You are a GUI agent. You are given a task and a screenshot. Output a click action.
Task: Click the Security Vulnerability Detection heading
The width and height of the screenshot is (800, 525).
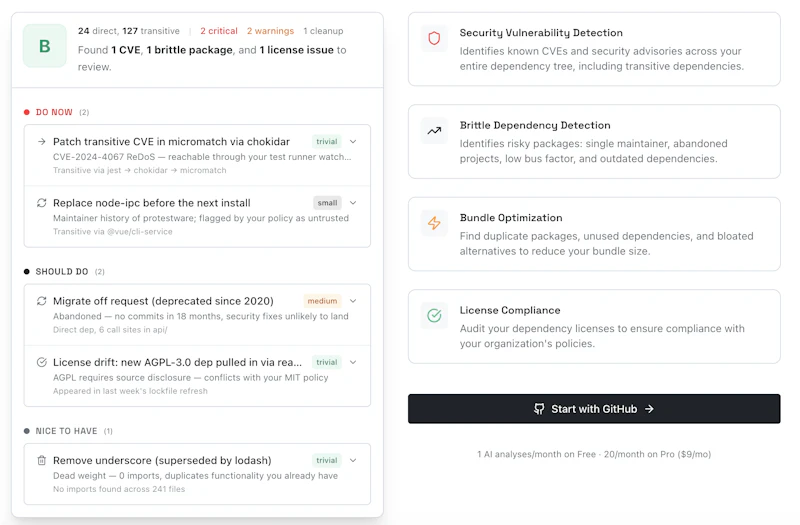coord(541,33)
